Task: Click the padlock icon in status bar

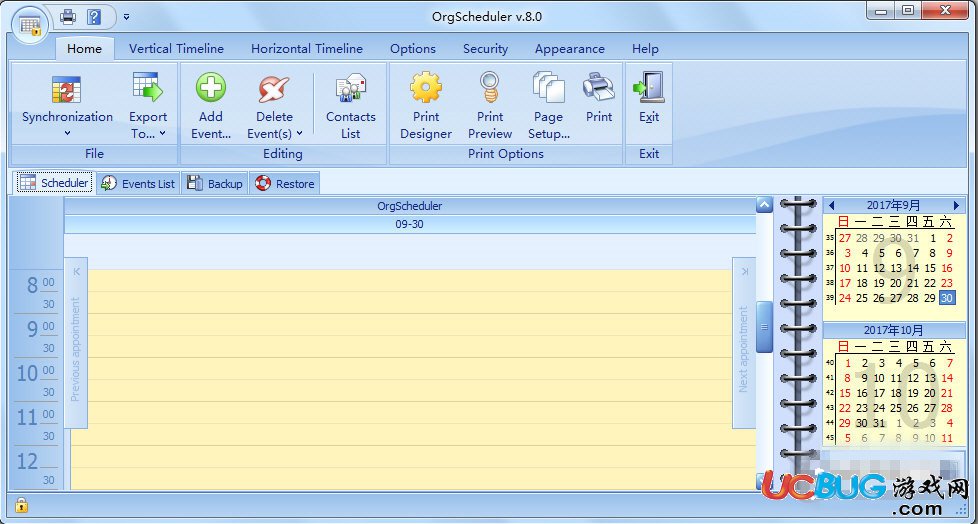Action: [x=21, y=504]
